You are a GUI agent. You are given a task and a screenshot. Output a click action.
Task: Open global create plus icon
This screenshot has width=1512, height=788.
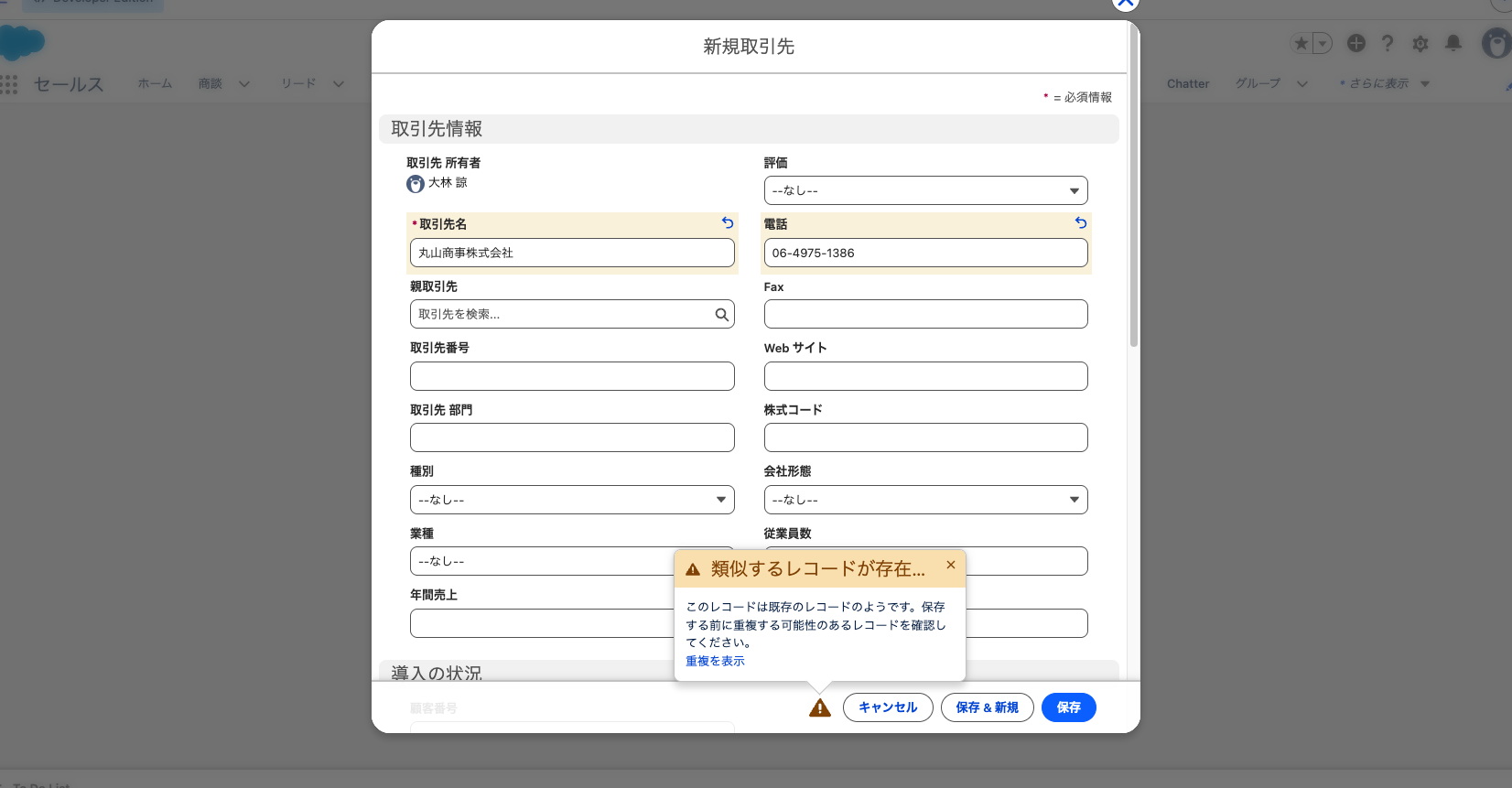(1356, 43)
